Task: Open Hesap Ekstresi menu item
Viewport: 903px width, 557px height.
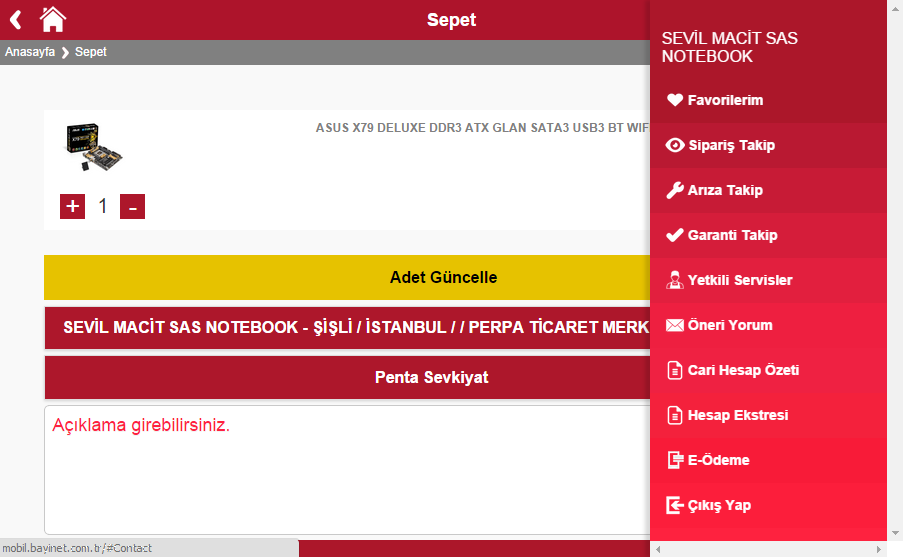Action: pos(768,415)
